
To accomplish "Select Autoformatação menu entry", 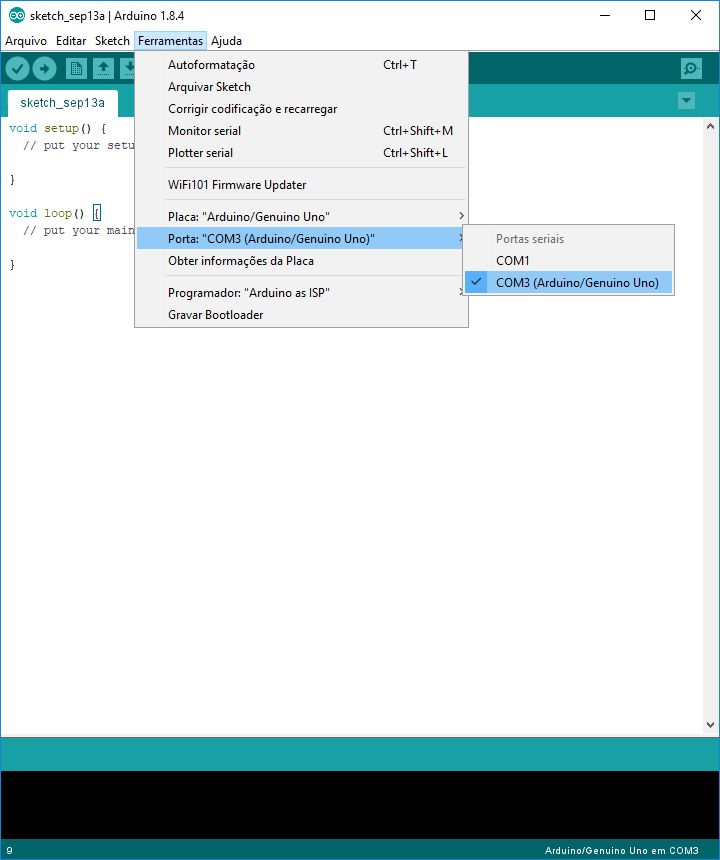I will point(301,65).
